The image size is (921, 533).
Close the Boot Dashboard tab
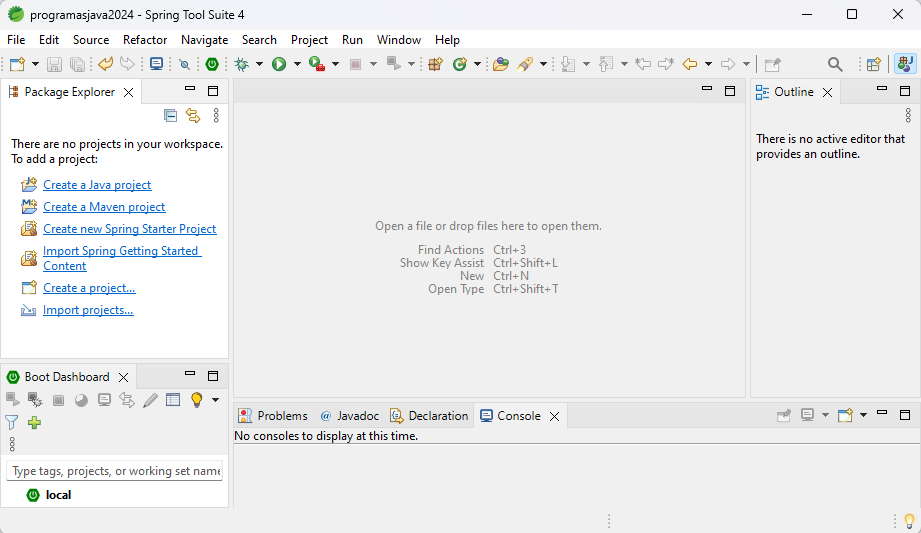click(x=123, y=377)
